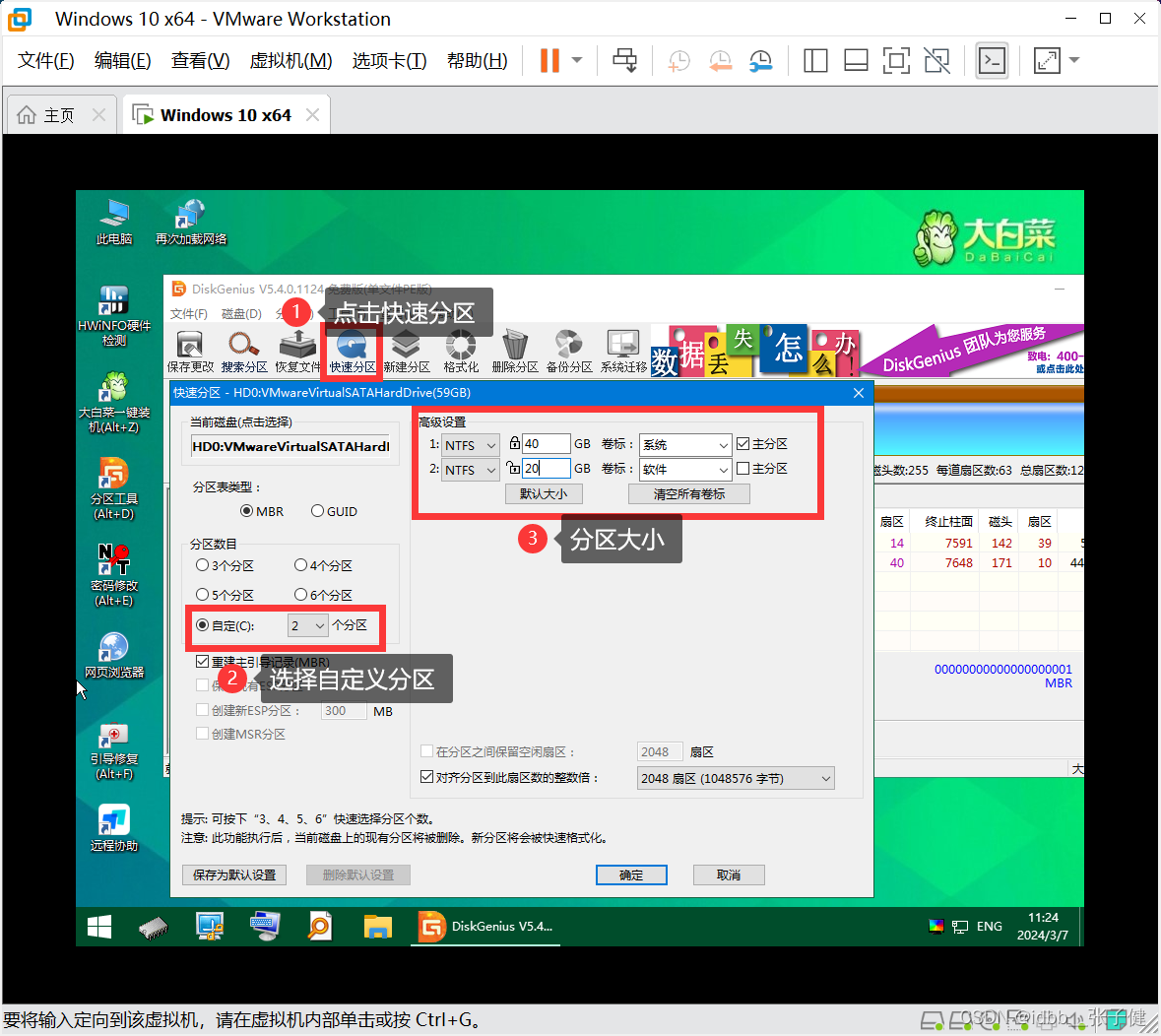This screenshot has height=1036, width=1161.
Task: Open the 大白菜一键装机 desktop icon
Action: 114,403
